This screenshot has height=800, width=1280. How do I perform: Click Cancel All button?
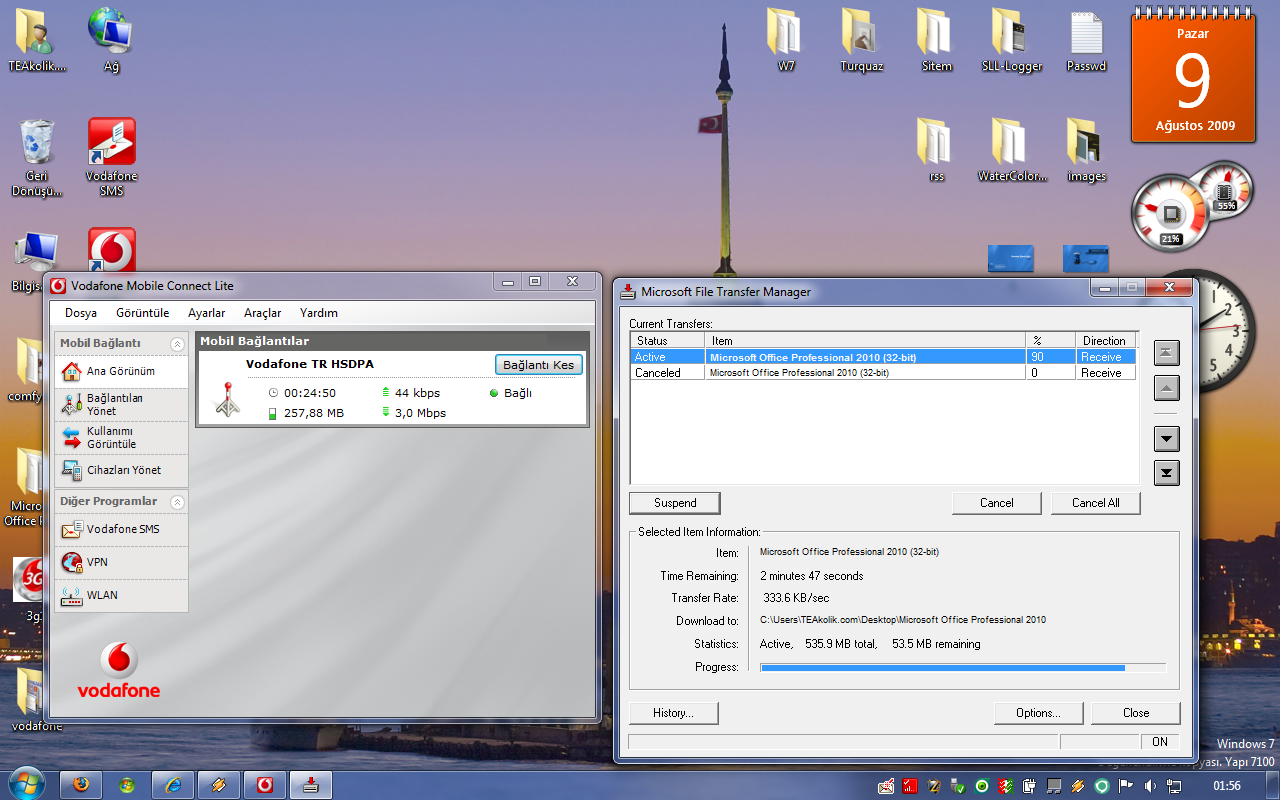point(1096,503)
